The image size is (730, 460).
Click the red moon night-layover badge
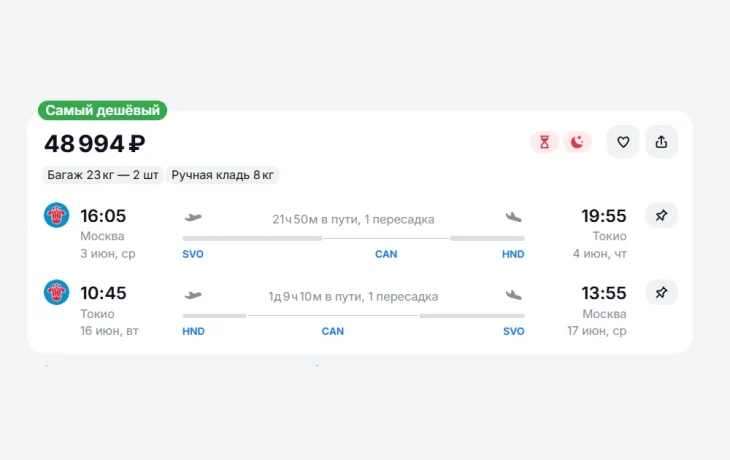577,142
